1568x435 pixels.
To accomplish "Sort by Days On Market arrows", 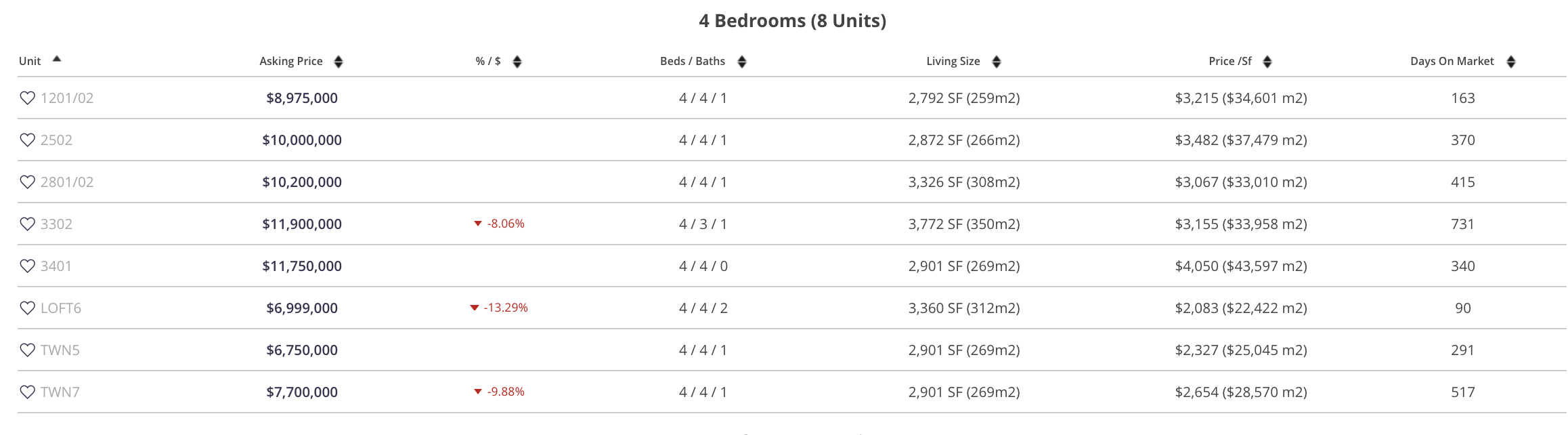I will click(1511, 62).
